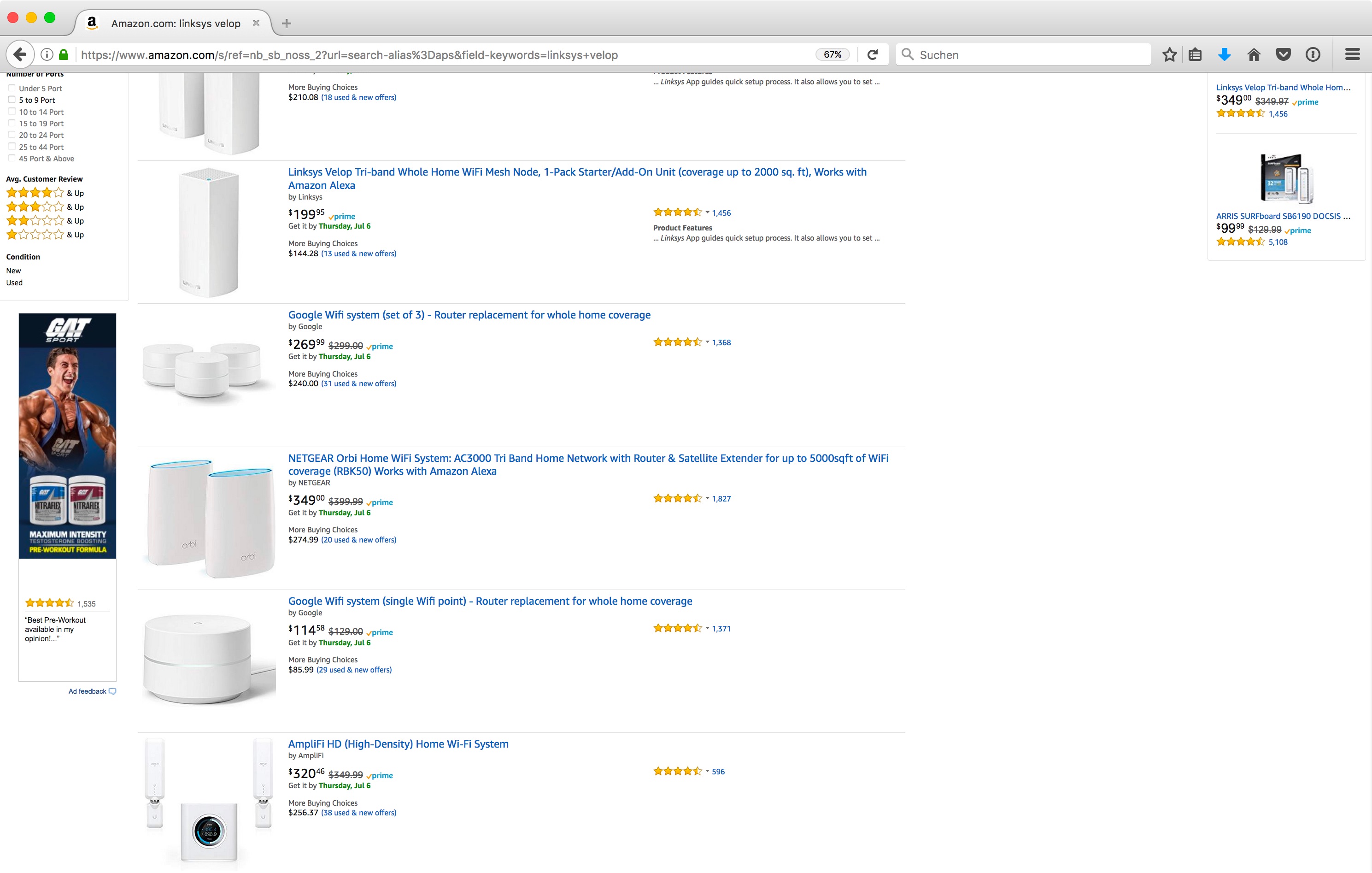Open AmpliFi HD Home Wi-Fi System title
This screenshot has width=1372, height=873.
(398, 744)
